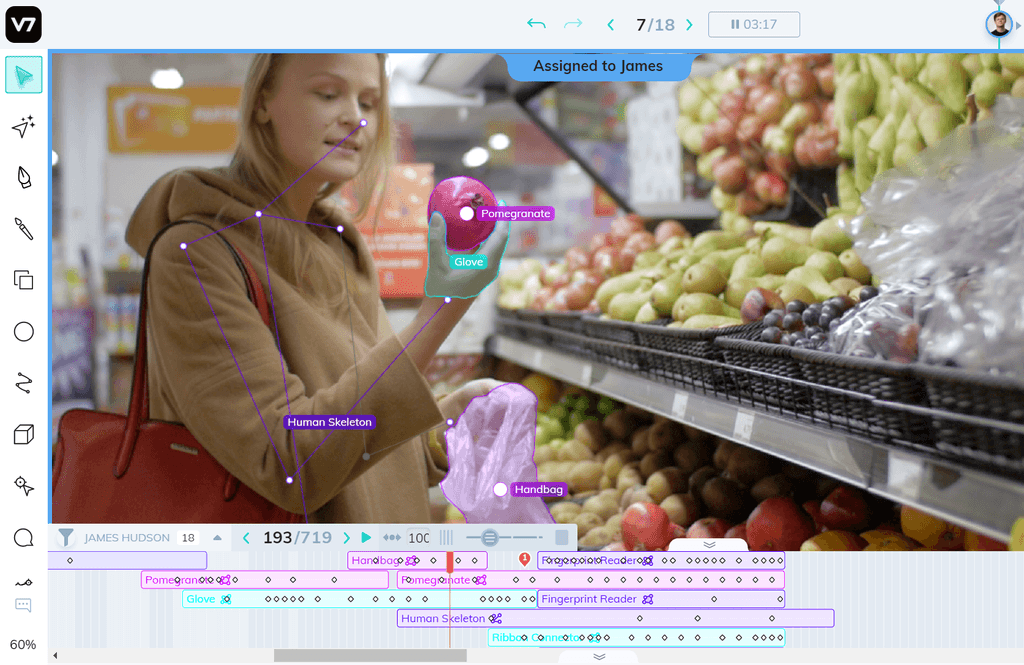
Task: Play the video timeline
Action: coord(366,537)
